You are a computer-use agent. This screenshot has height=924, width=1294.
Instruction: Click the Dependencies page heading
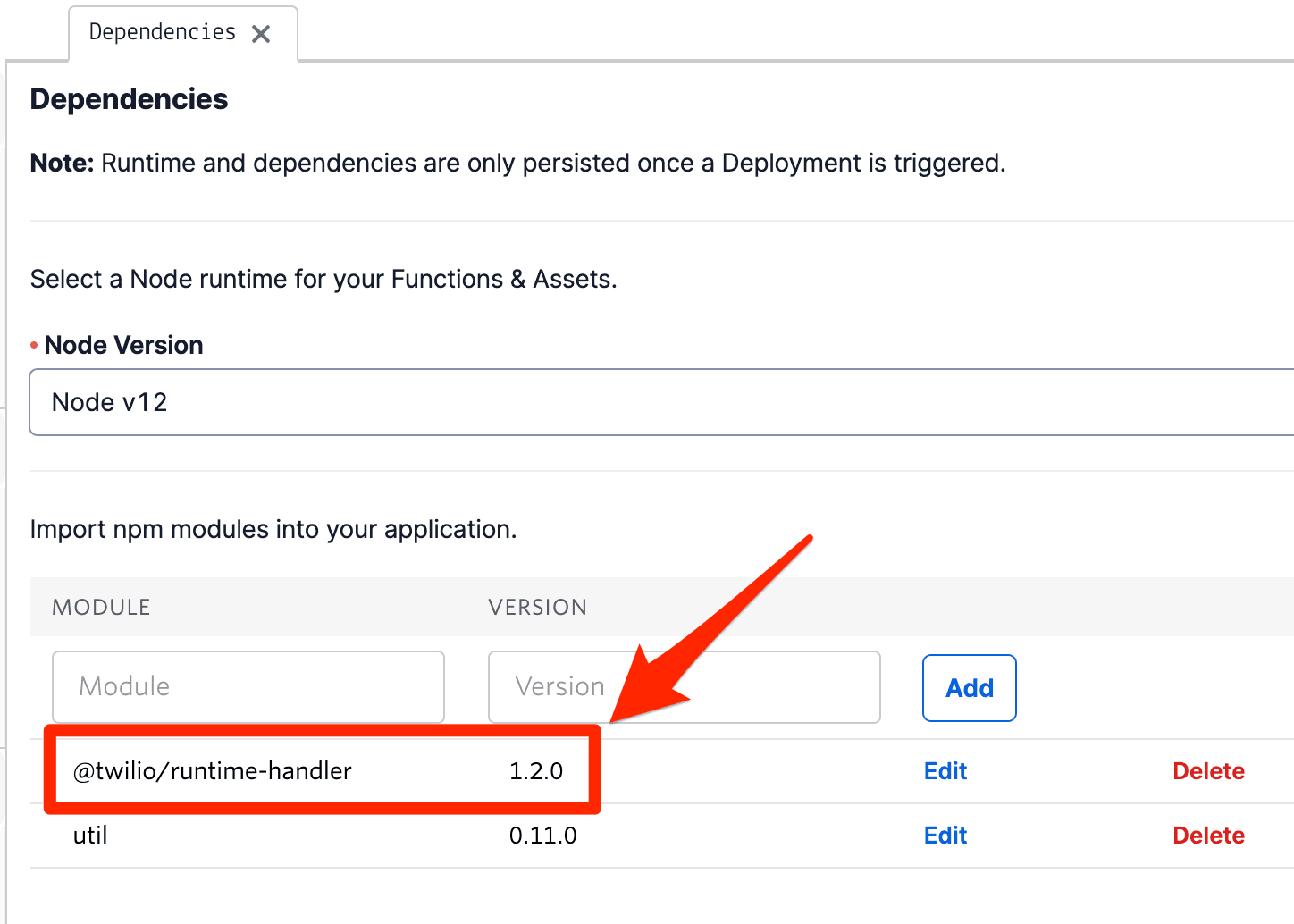point(128,98)
